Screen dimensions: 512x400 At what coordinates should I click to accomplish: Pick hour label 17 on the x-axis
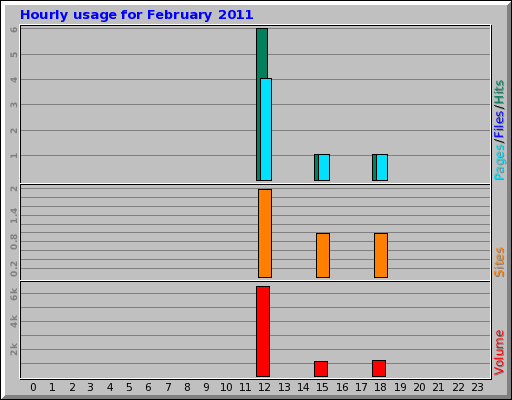(361, 387)
